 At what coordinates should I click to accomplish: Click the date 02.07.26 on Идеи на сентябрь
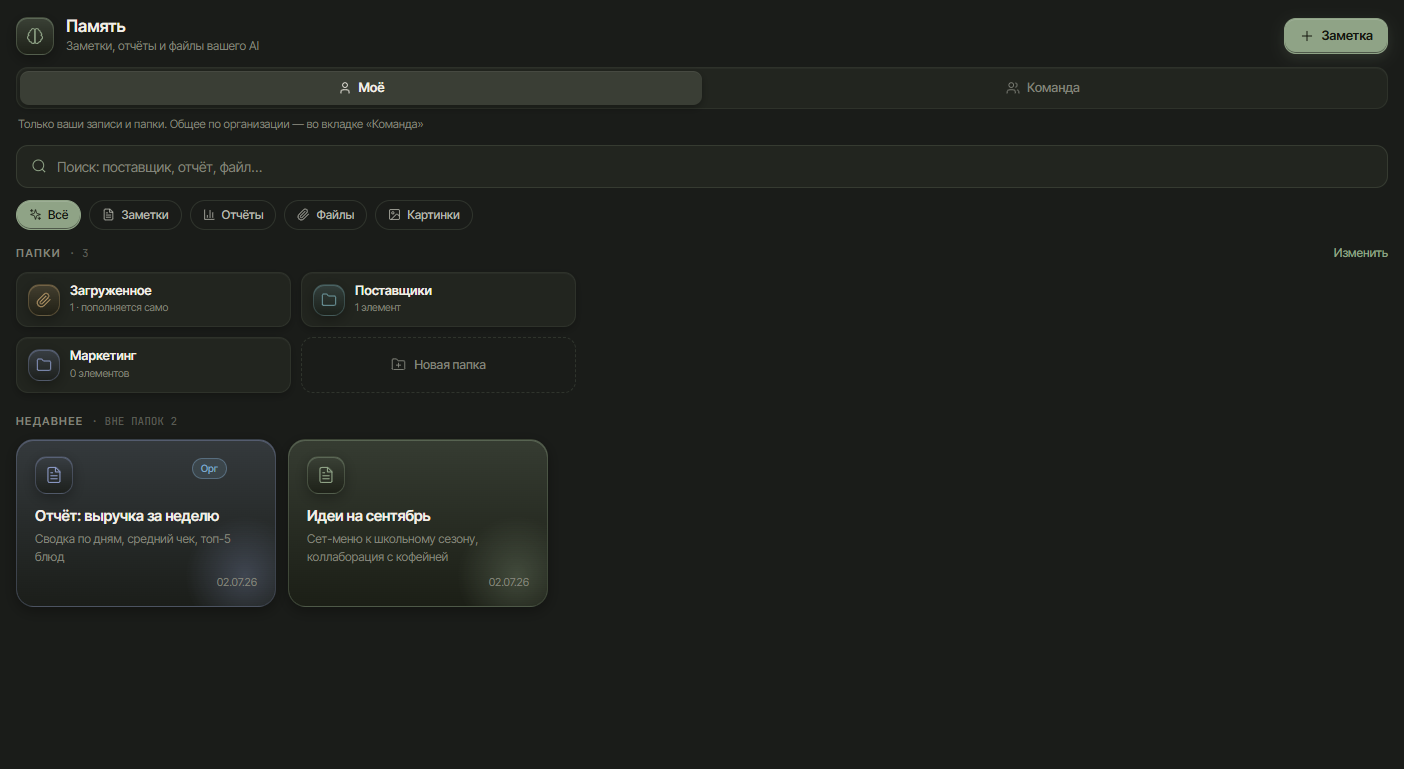coord(509,582)
